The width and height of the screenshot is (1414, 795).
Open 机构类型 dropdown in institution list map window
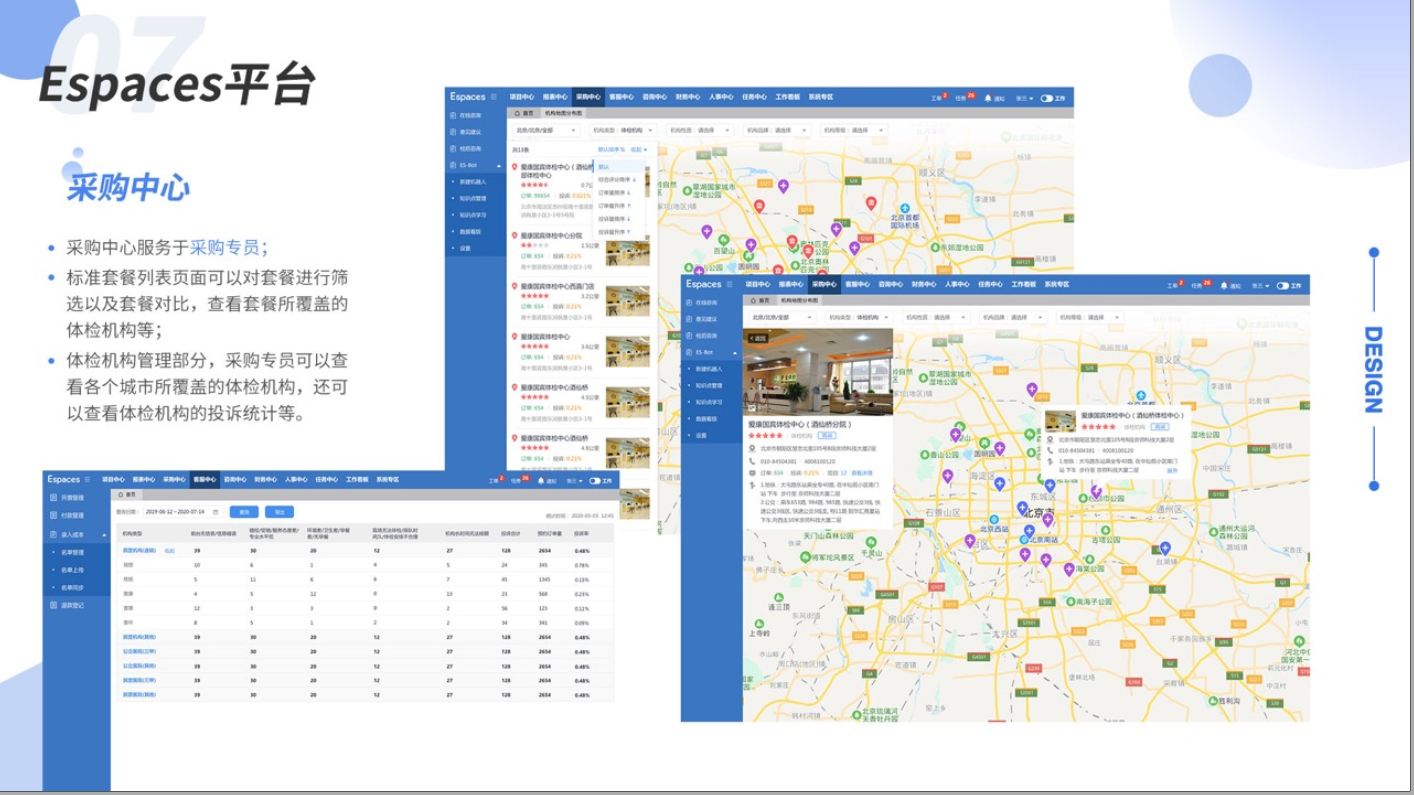623,130
